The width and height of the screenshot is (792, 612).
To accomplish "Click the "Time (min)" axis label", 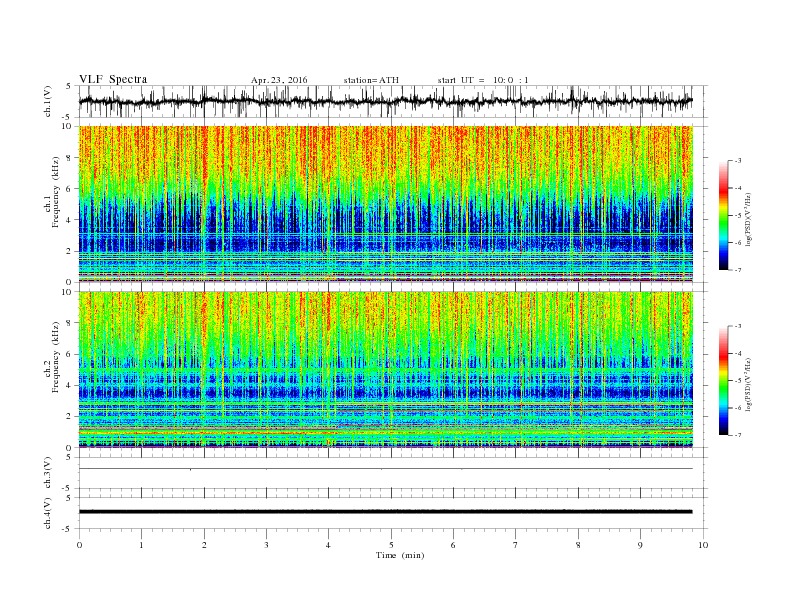I will point(400,555).
